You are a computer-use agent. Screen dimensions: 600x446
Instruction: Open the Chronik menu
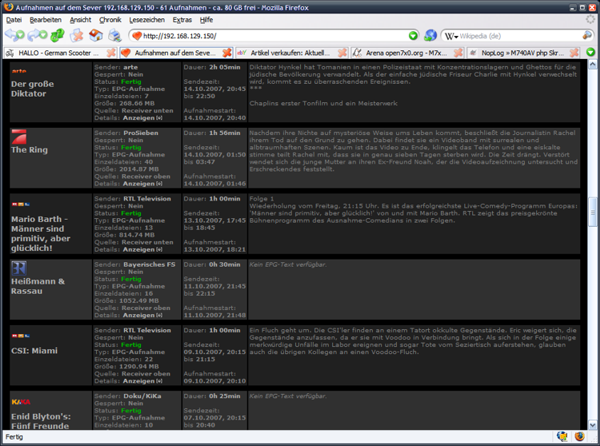coord(110,20)
